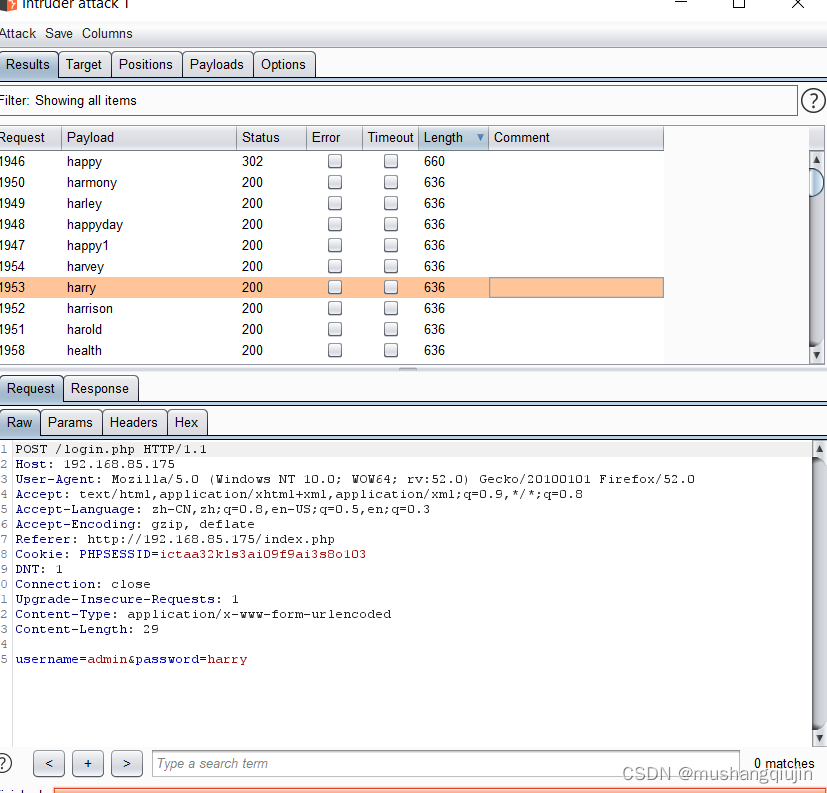Sort by the Comment column header
Image resolution: width=827 pixels, height=793 pixels.
tap(576, 138)
